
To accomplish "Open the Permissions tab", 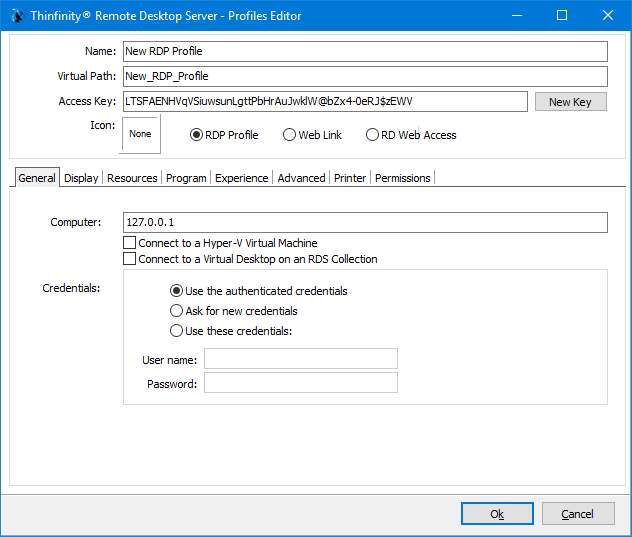I will click(403, 178).
